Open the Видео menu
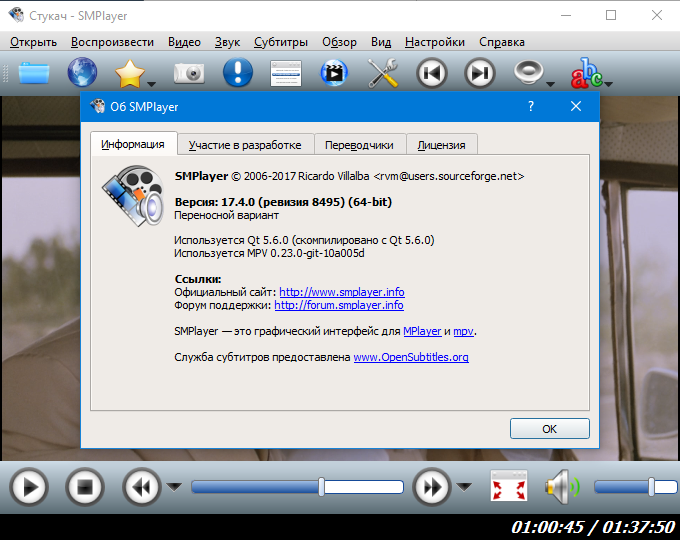680x540 pixels. pos(184,42)
